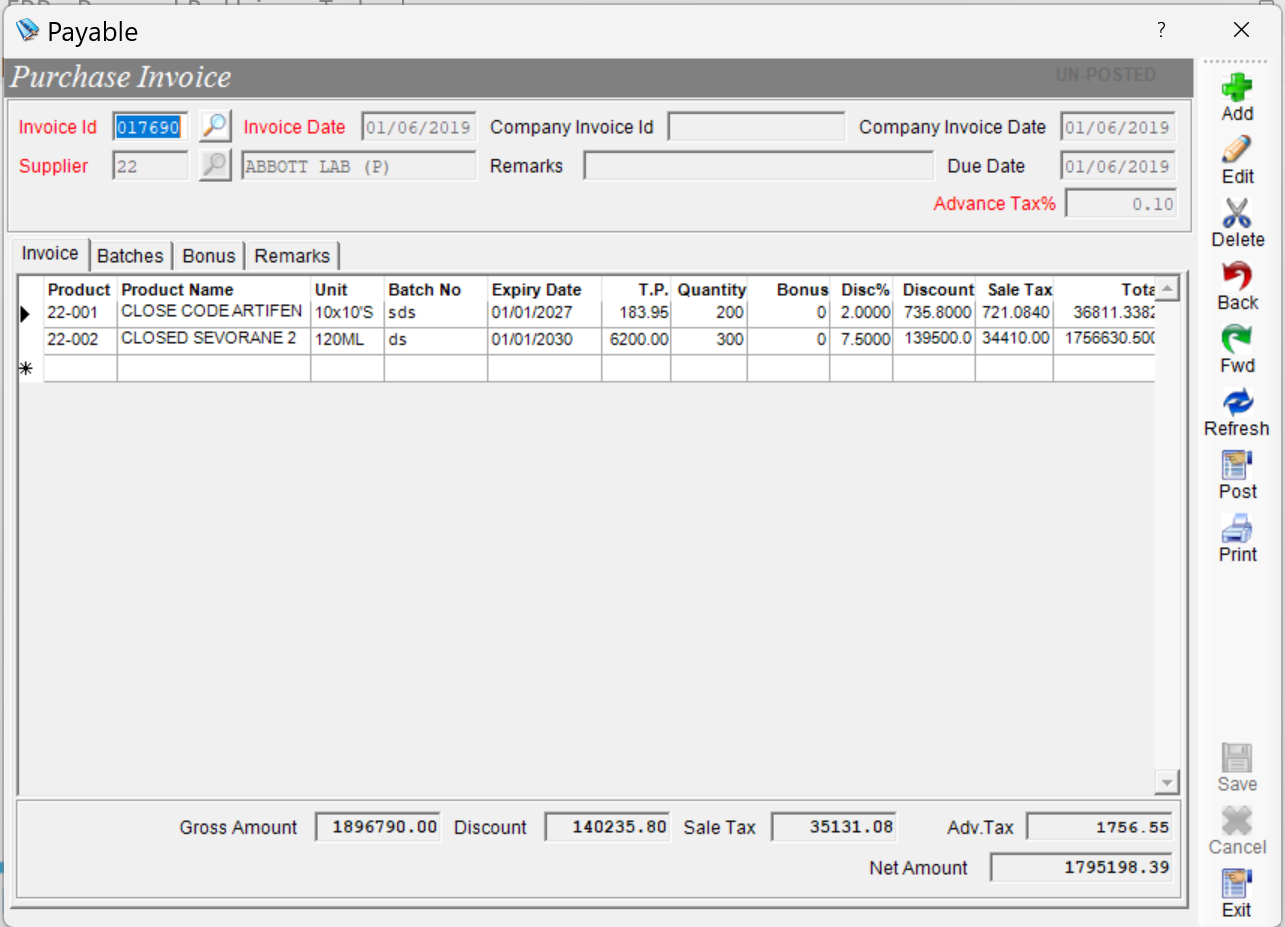Go to previous invoice with Back icon
This screenshot has width=1285, height=927.
click(1237, 276)
